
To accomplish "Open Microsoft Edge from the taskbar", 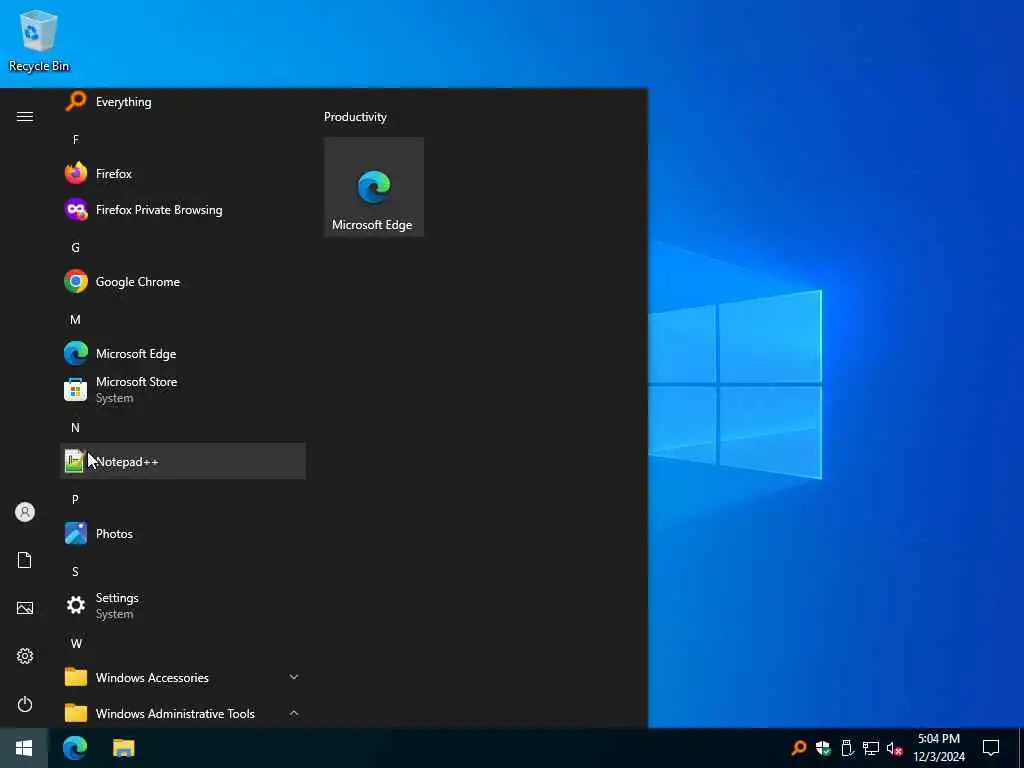I will click(75, 748).
